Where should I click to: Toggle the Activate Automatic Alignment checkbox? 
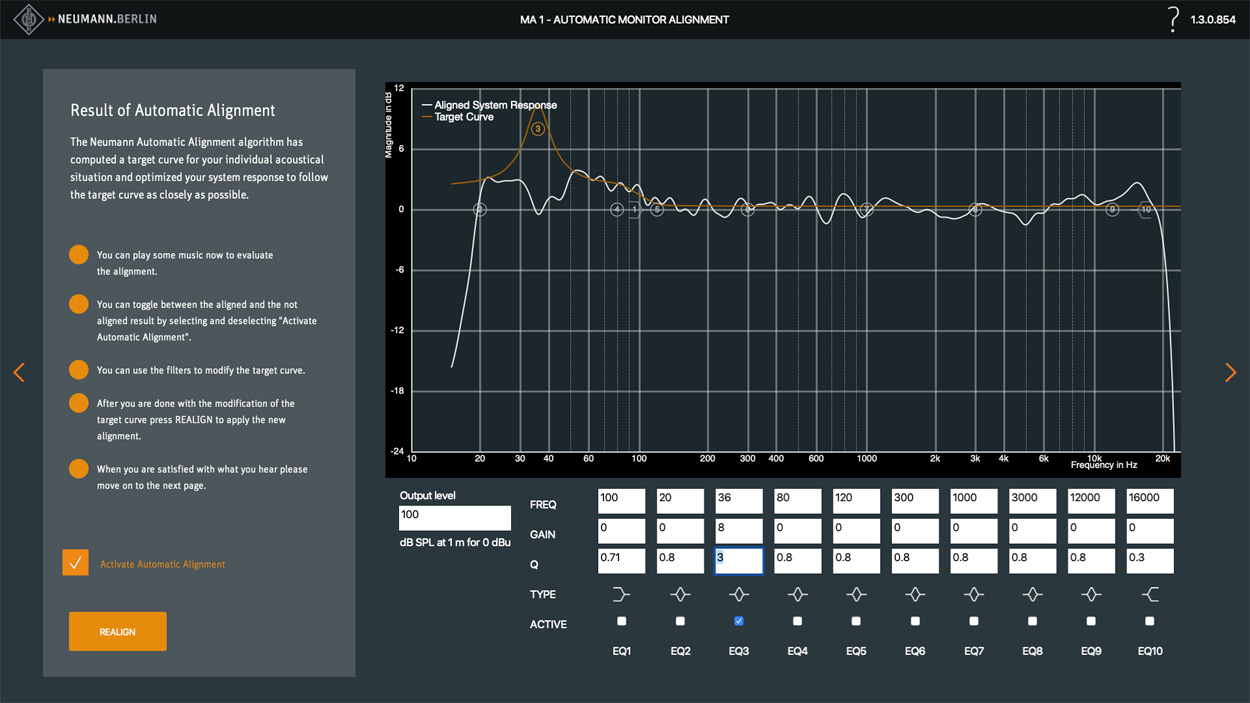coord(76,563)
